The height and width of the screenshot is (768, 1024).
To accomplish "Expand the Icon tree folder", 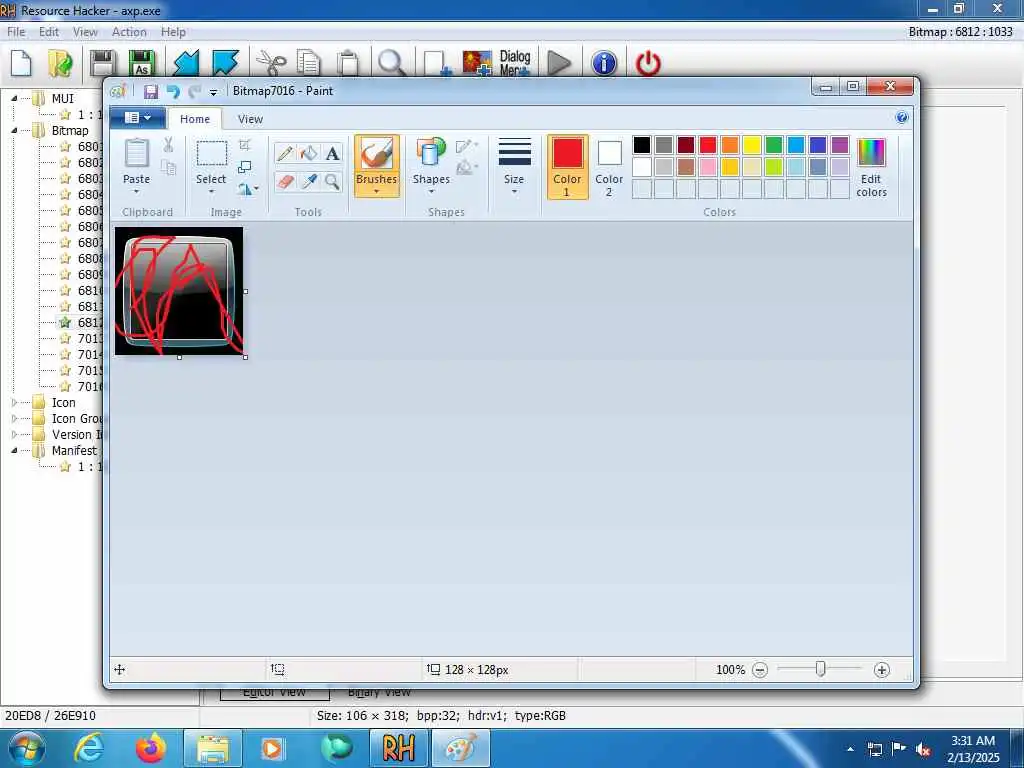I will click(14, 402).
